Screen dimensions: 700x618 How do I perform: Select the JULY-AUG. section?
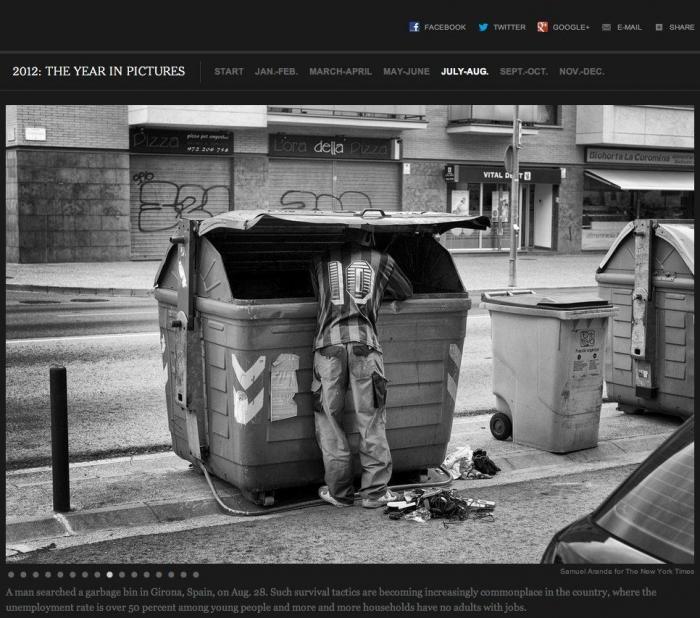click(x=465, y=71)
